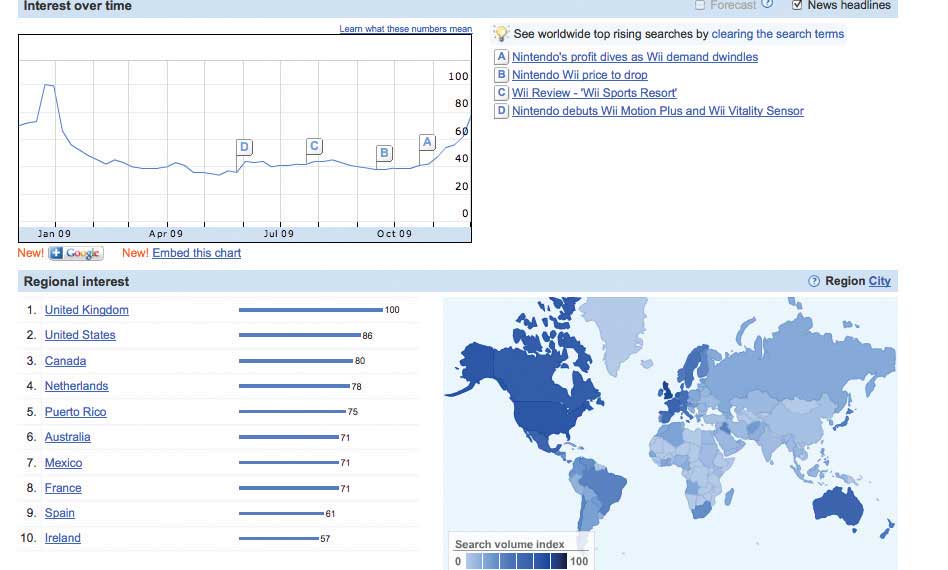Select the Region view label
948x570 pixels.
click(x=845, y=281)
